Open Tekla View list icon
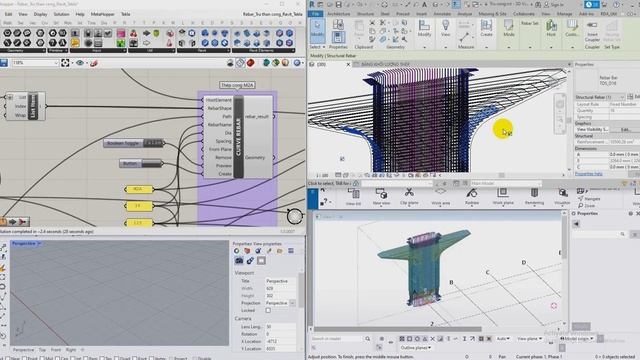 point(353,196)
